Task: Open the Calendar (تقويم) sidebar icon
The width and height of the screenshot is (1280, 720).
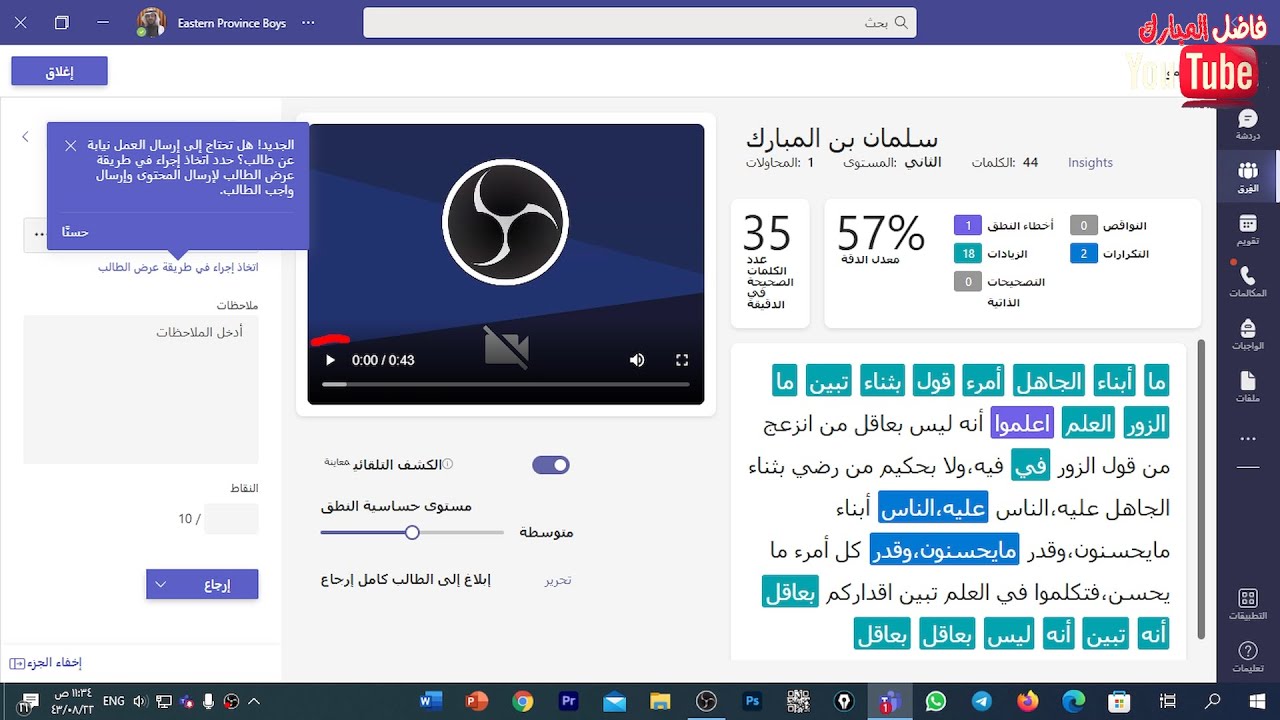Action: pyautogui.click(x=1247, y=230)
